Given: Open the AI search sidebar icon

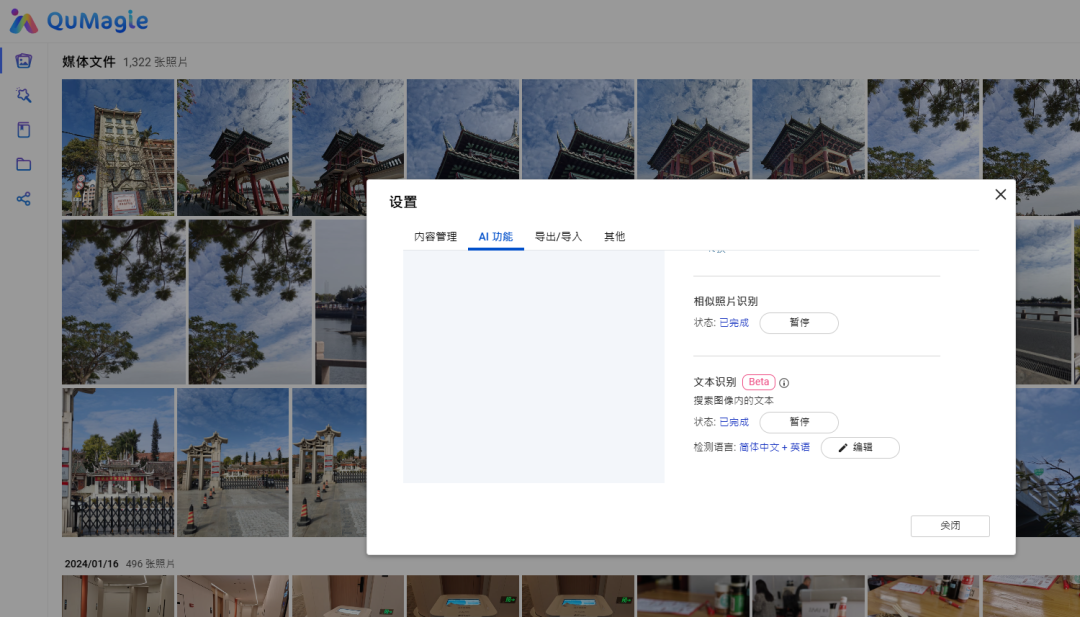Looking at the screenshot, I should coord(23,95).
